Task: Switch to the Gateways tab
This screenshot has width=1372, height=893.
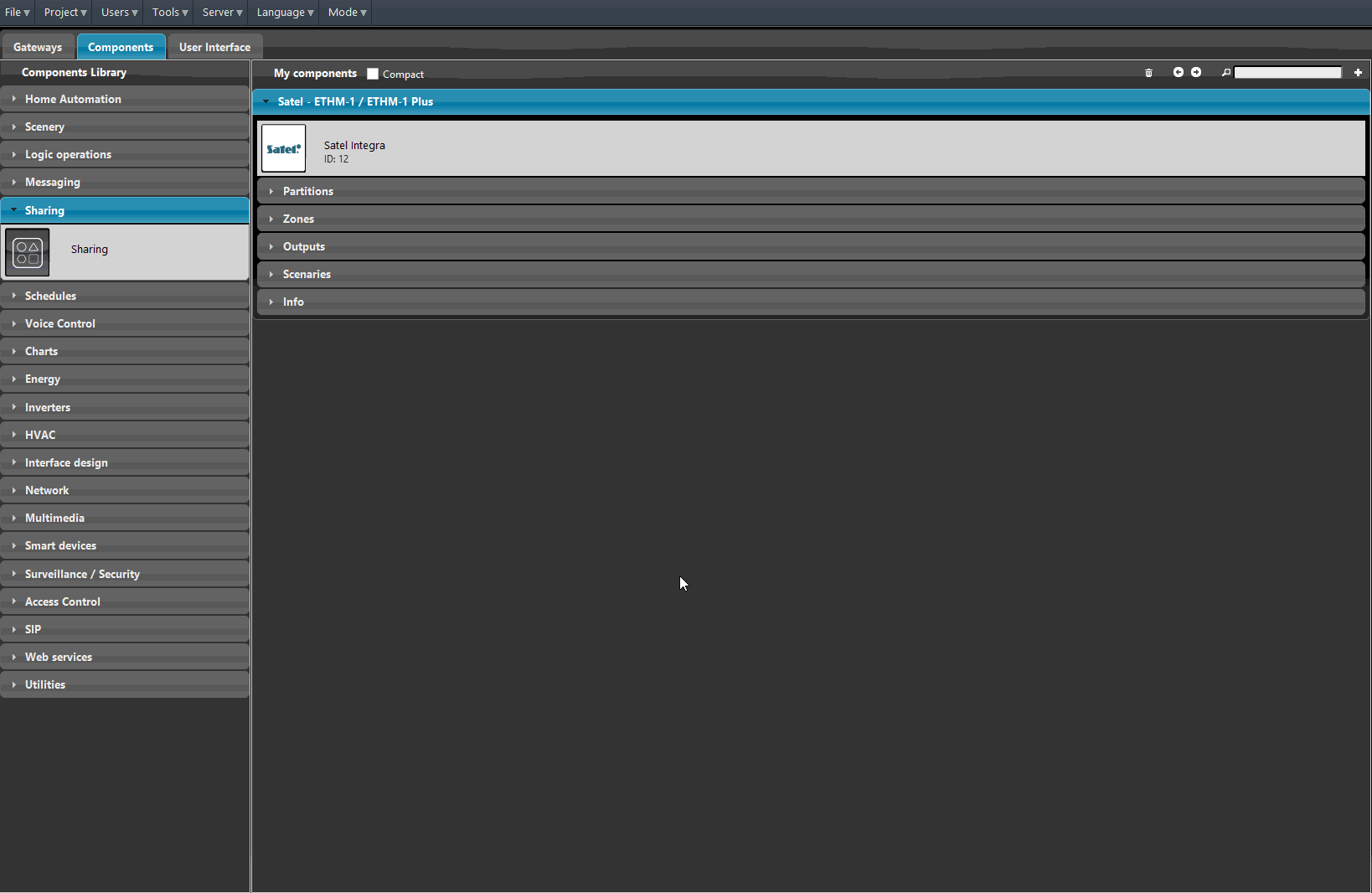Action: [38, 47]
